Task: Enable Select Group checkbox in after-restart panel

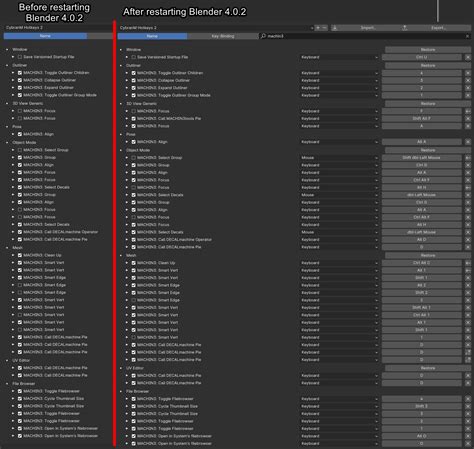Action: 134,158
